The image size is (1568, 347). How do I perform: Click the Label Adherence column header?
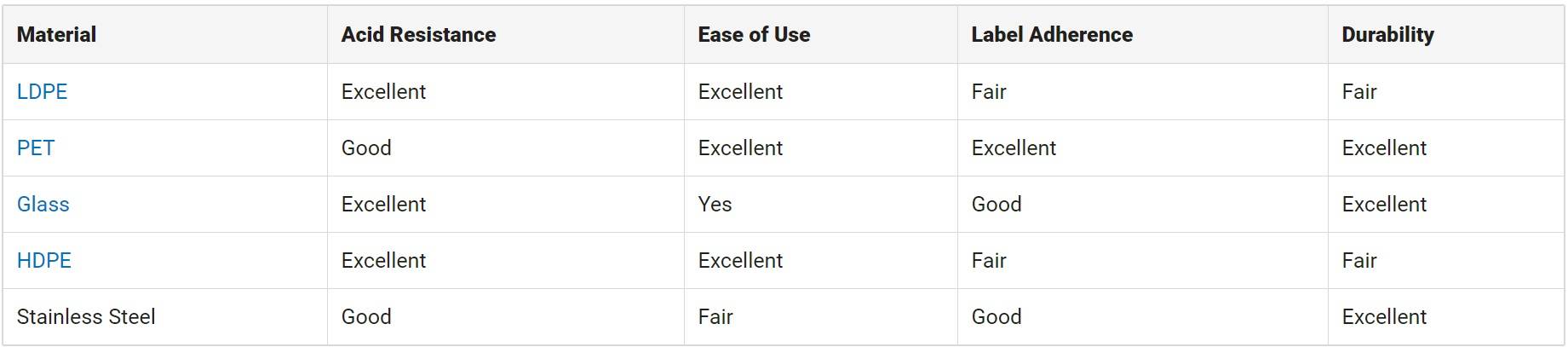tap(1052, 35)
